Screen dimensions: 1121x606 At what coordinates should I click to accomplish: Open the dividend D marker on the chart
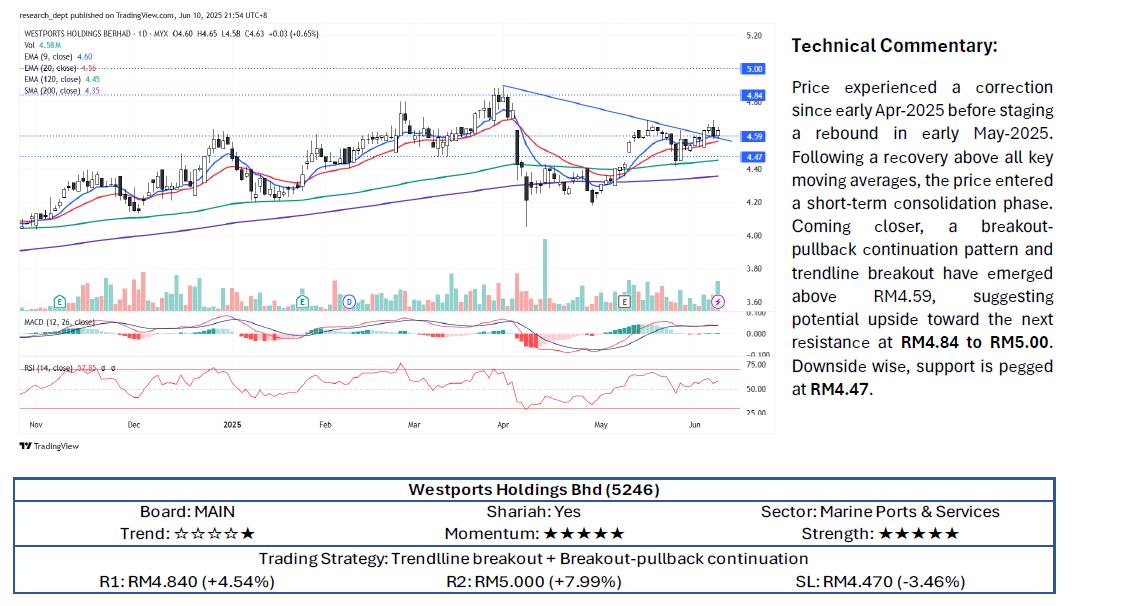(349, 302)
